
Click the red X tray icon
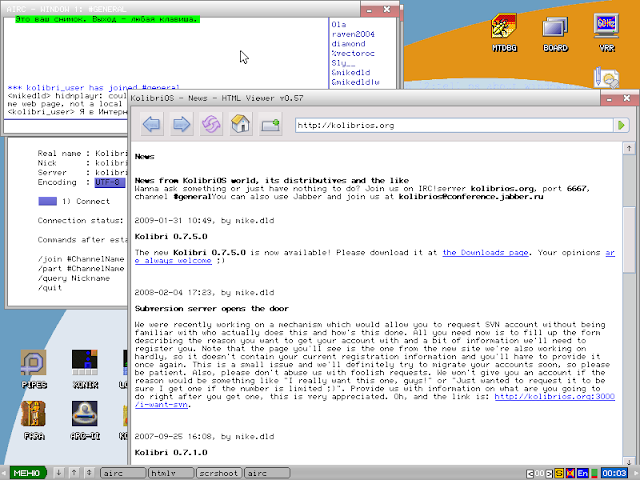pos(570,473)
